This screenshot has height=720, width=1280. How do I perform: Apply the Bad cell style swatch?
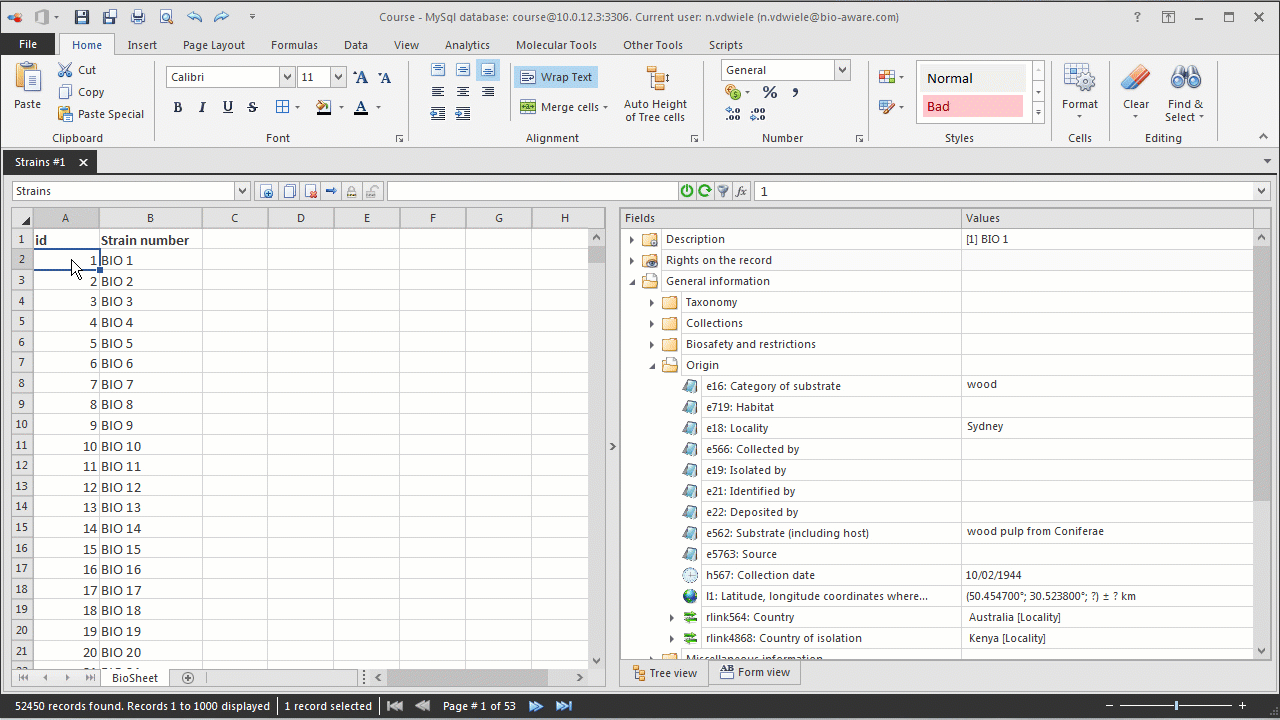(972, 106)
